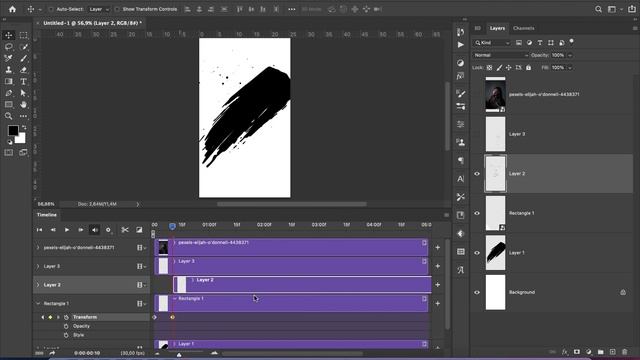Filter layers by type layer icon
The height and width of the screenshot is (360, 640).
[540, 42]
